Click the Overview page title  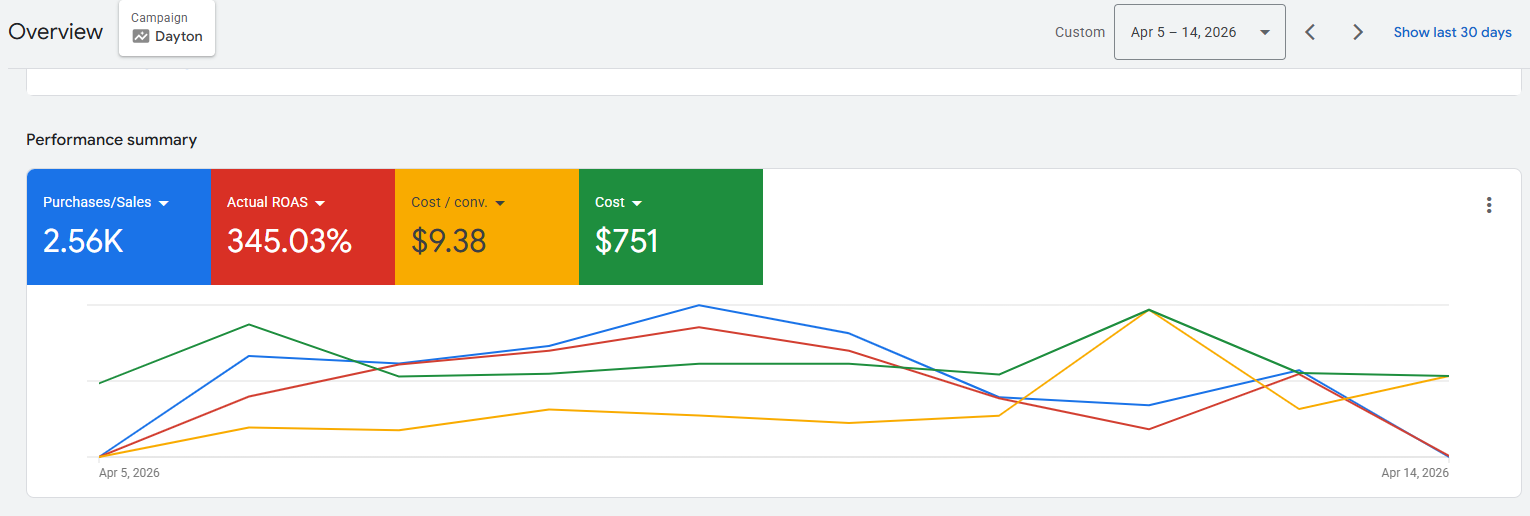pyautogui.click(x=56, y=32)
